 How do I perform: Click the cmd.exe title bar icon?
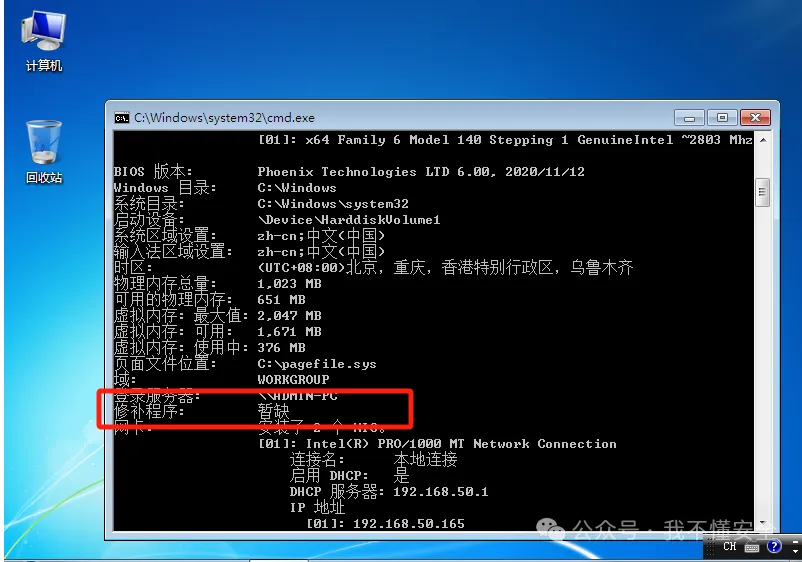(122, 118)
